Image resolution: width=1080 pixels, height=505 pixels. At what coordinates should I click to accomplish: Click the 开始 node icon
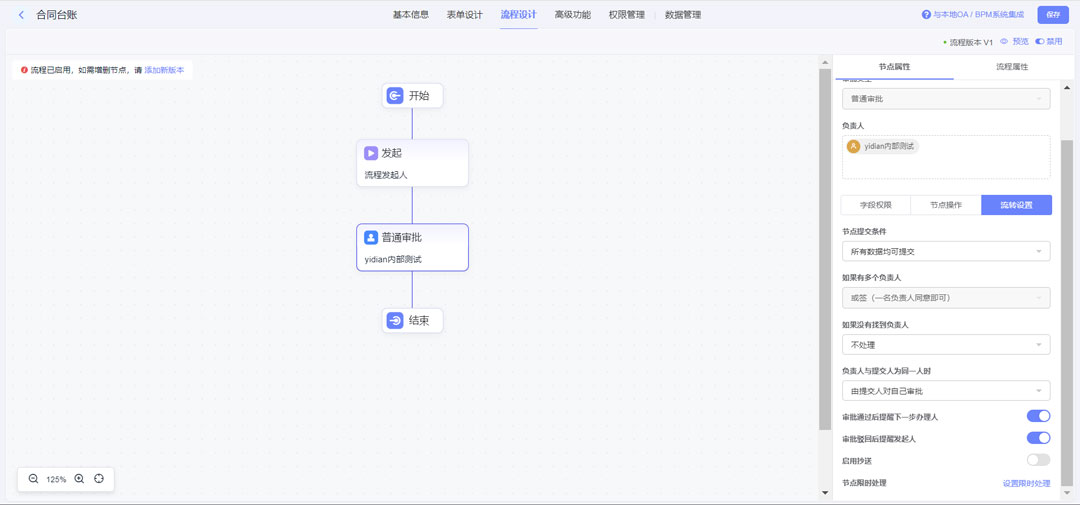(395, 96)
